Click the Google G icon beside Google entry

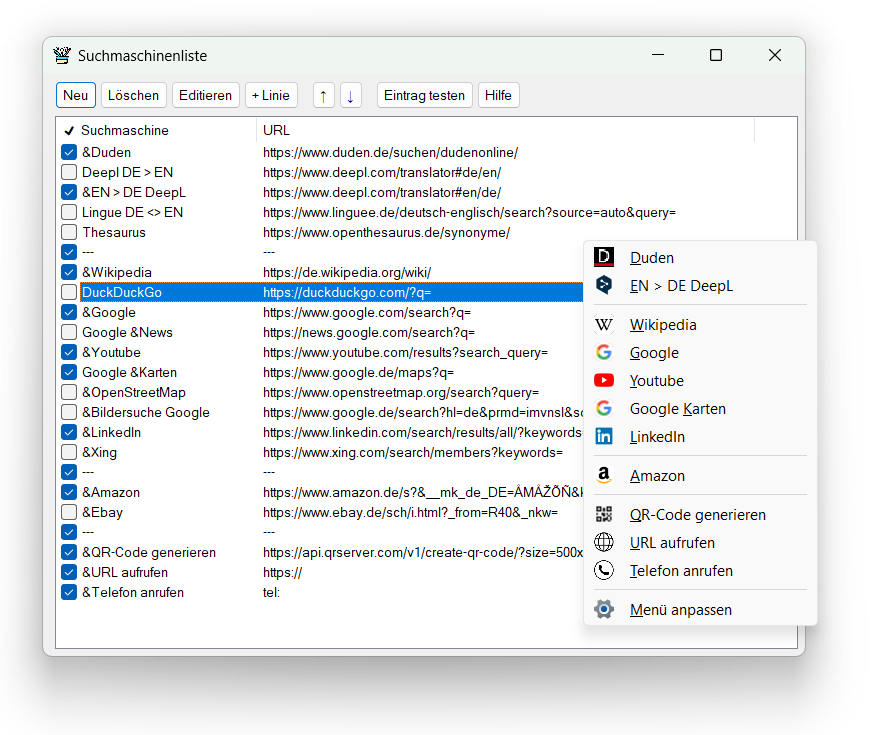pyautogui.click(x=603, y=352)
